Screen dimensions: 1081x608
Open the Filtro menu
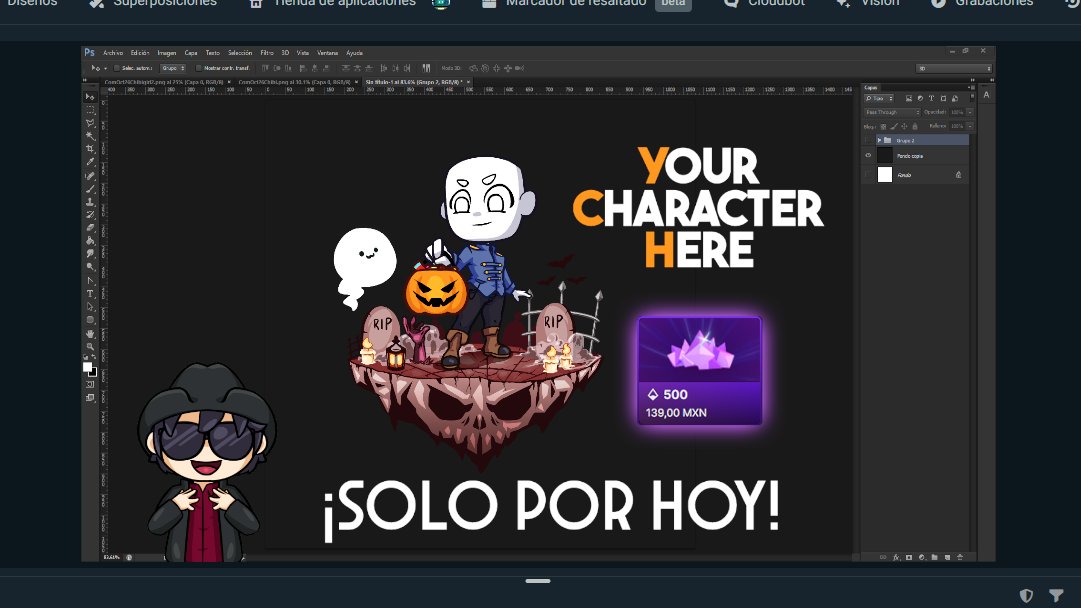click(x=267, y=52)
